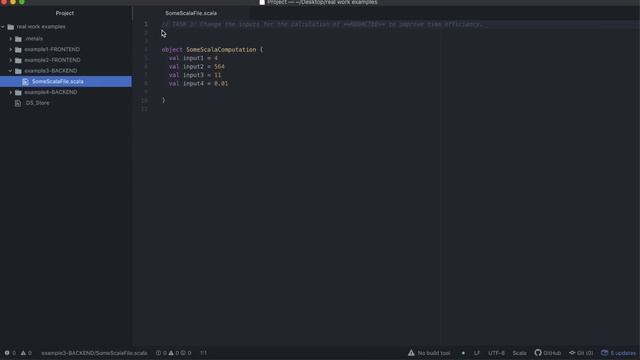Click the example2-FRONTEND folder icon
This screenshot has height=360, width=640.
(18, 60)
